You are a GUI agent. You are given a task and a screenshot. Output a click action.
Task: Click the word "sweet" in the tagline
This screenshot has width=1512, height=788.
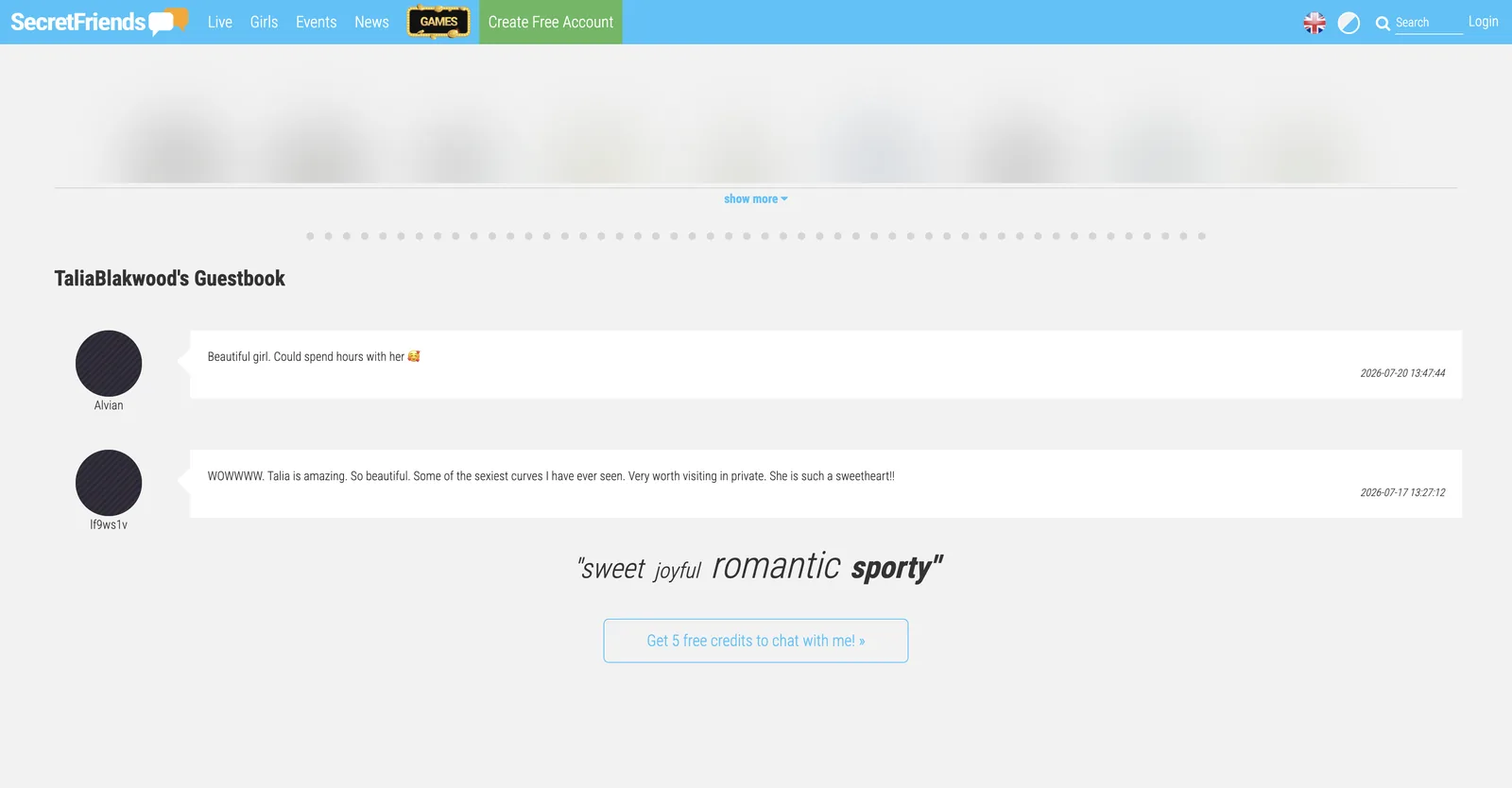point(613,569)
